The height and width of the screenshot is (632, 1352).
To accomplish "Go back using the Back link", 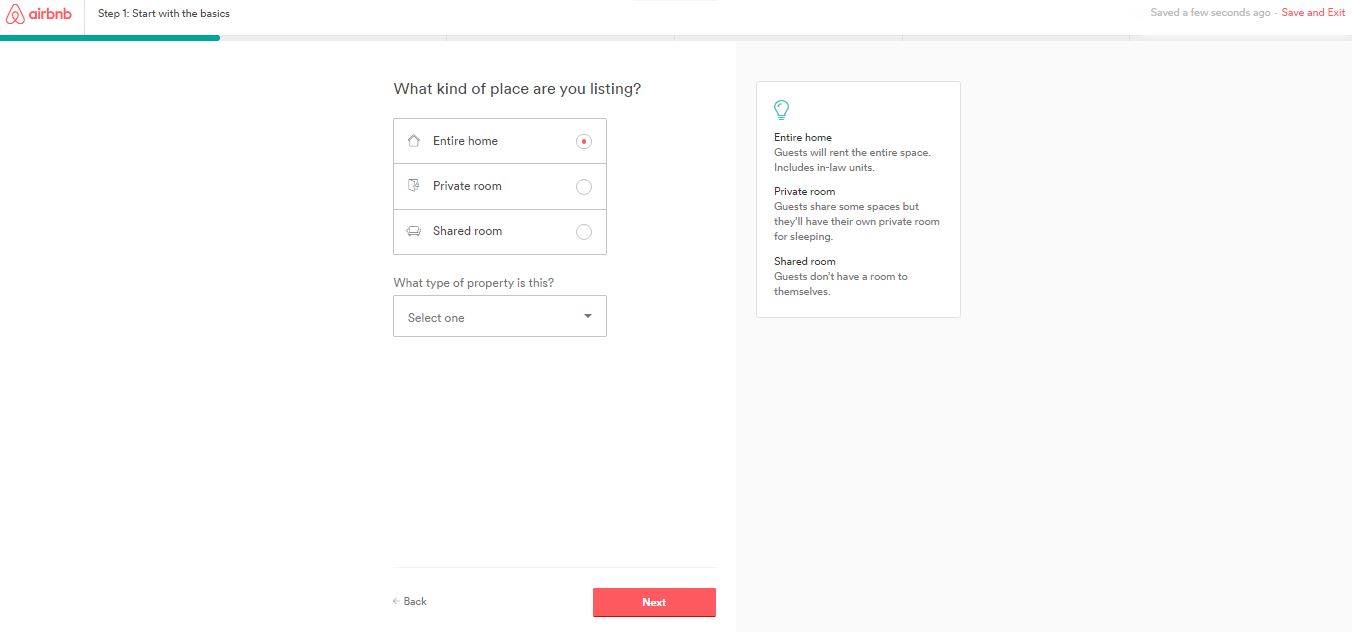I will point(415,602).
